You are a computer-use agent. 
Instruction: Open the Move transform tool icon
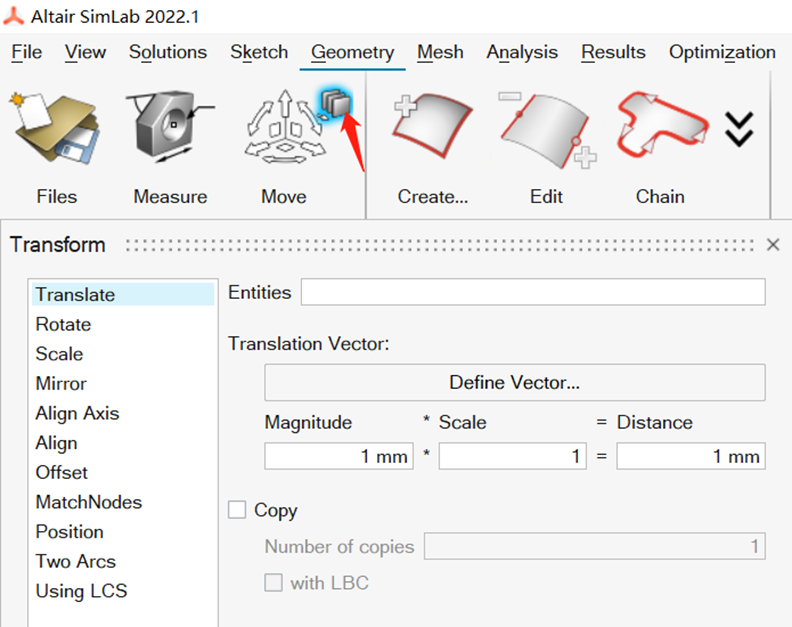285,128
